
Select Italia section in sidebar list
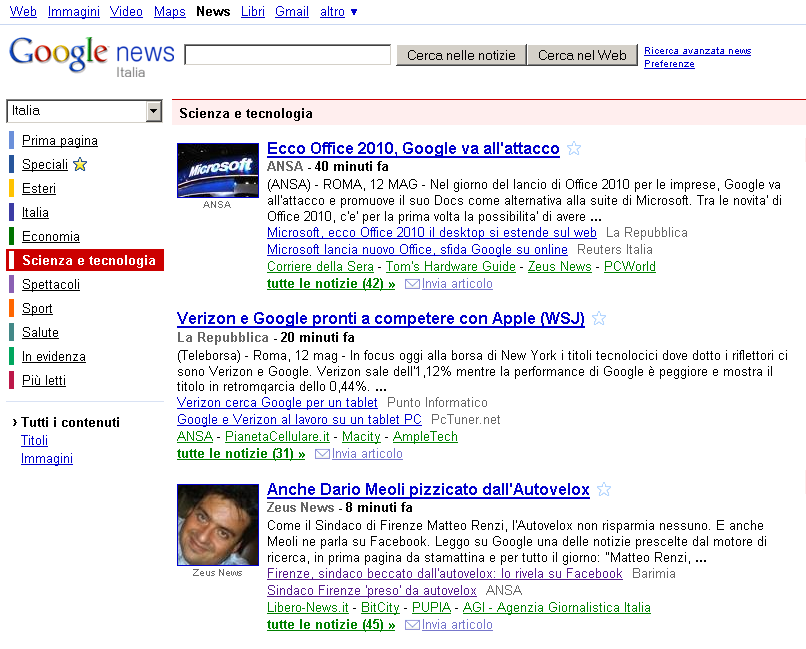35,212
